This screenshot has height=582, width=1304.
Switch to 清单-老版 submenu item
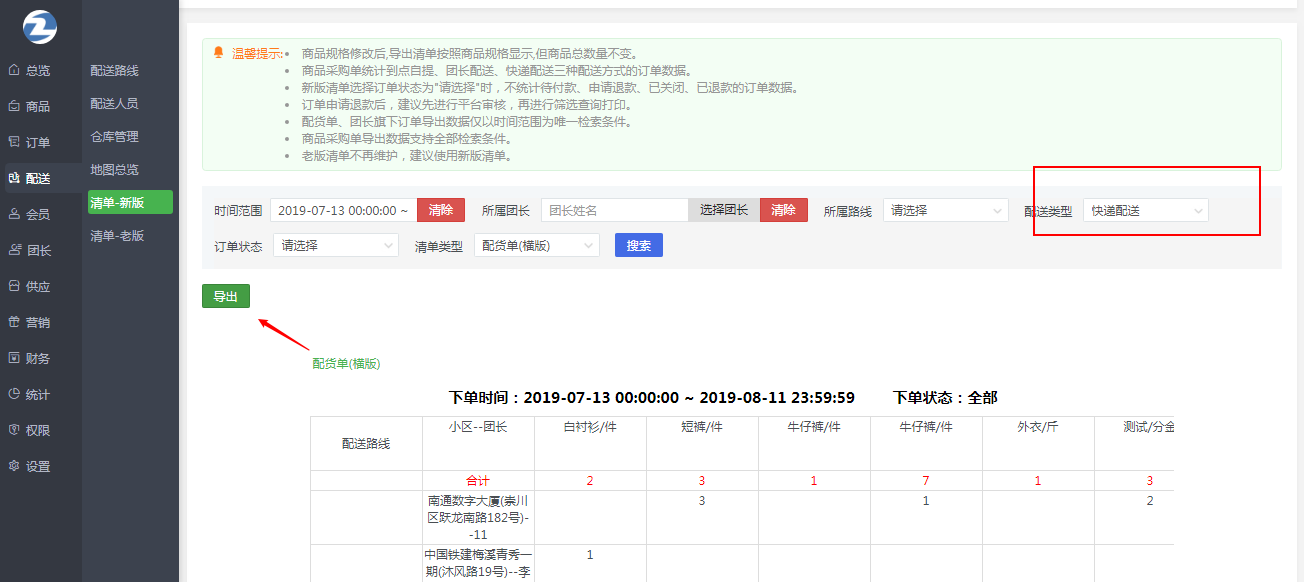[x=117, y=236]
